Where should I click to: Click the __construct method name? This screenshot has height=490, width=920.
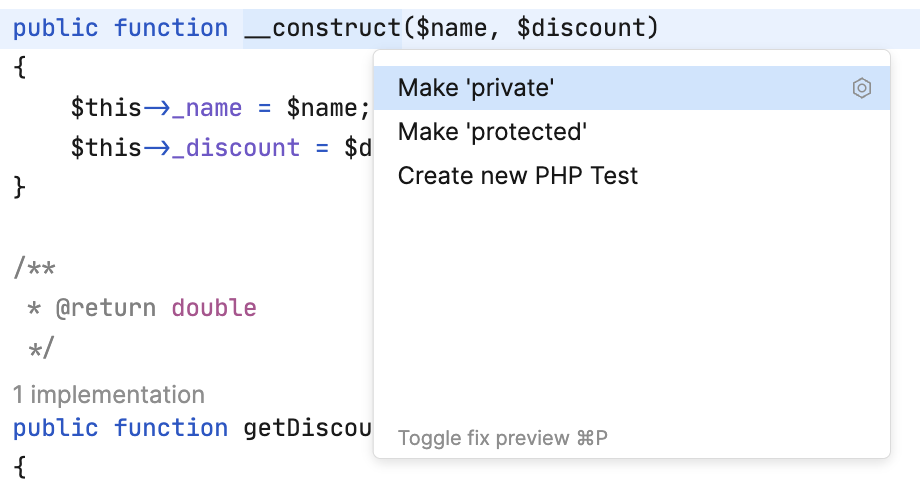click(x=322, y=28)
